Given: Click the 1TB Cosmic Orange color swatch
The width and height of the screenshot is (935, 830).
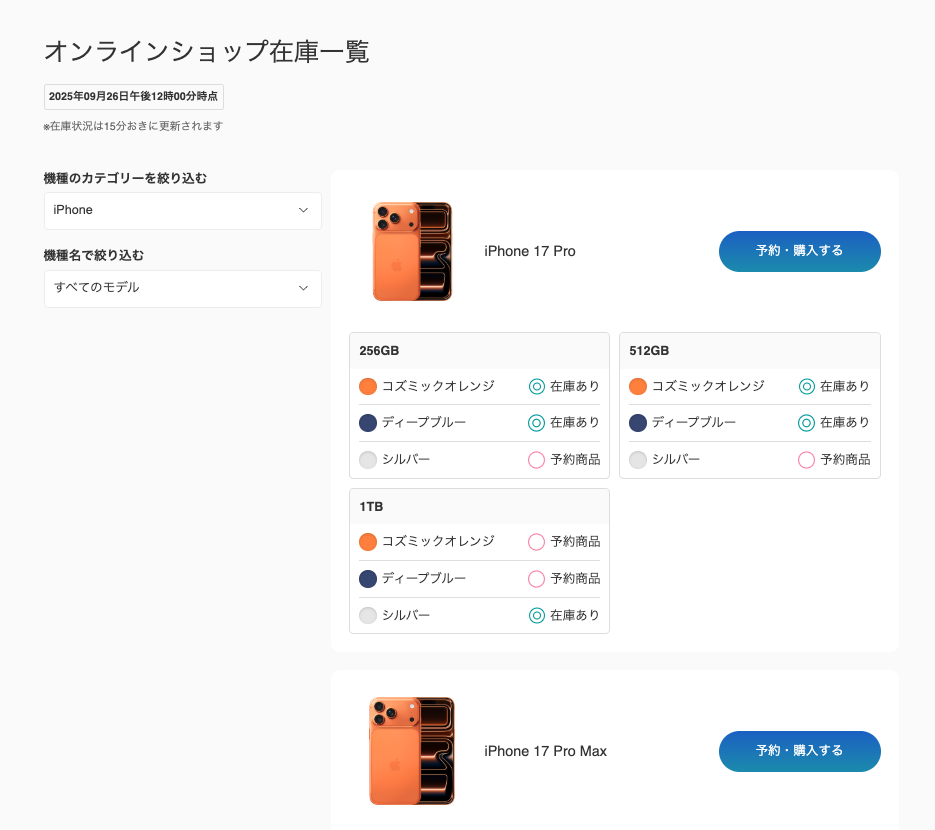Looking at the screenshot, I should pos(368,541).
